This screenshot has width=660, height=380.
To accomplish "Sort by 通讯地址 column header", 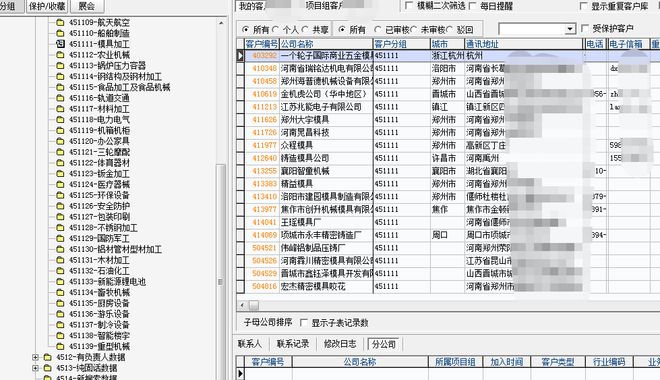I will 524,44.
